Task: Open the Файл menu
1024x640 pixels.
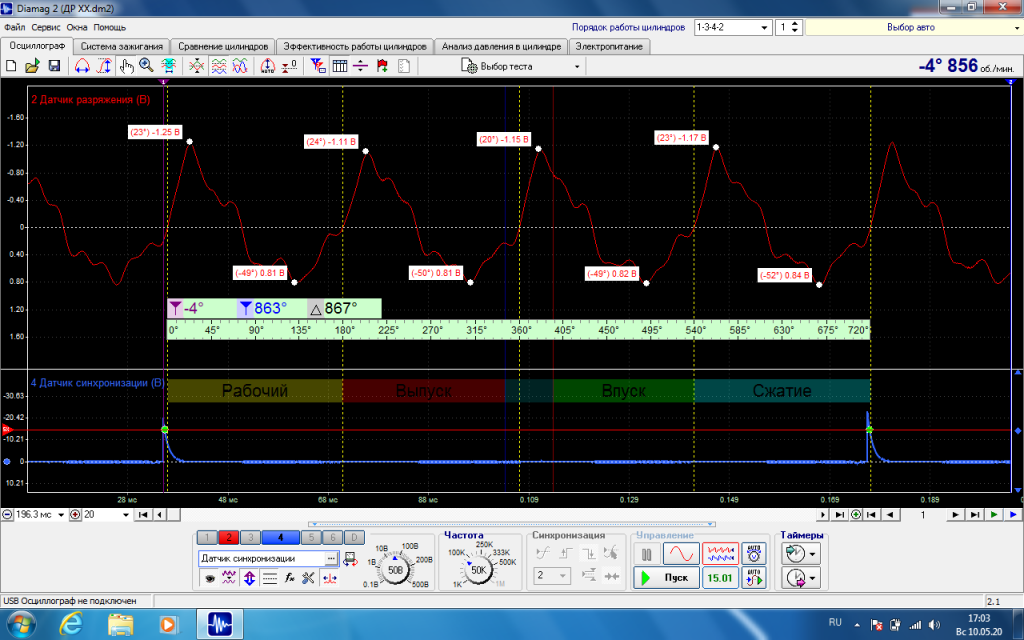Action: tap(14, 27)
